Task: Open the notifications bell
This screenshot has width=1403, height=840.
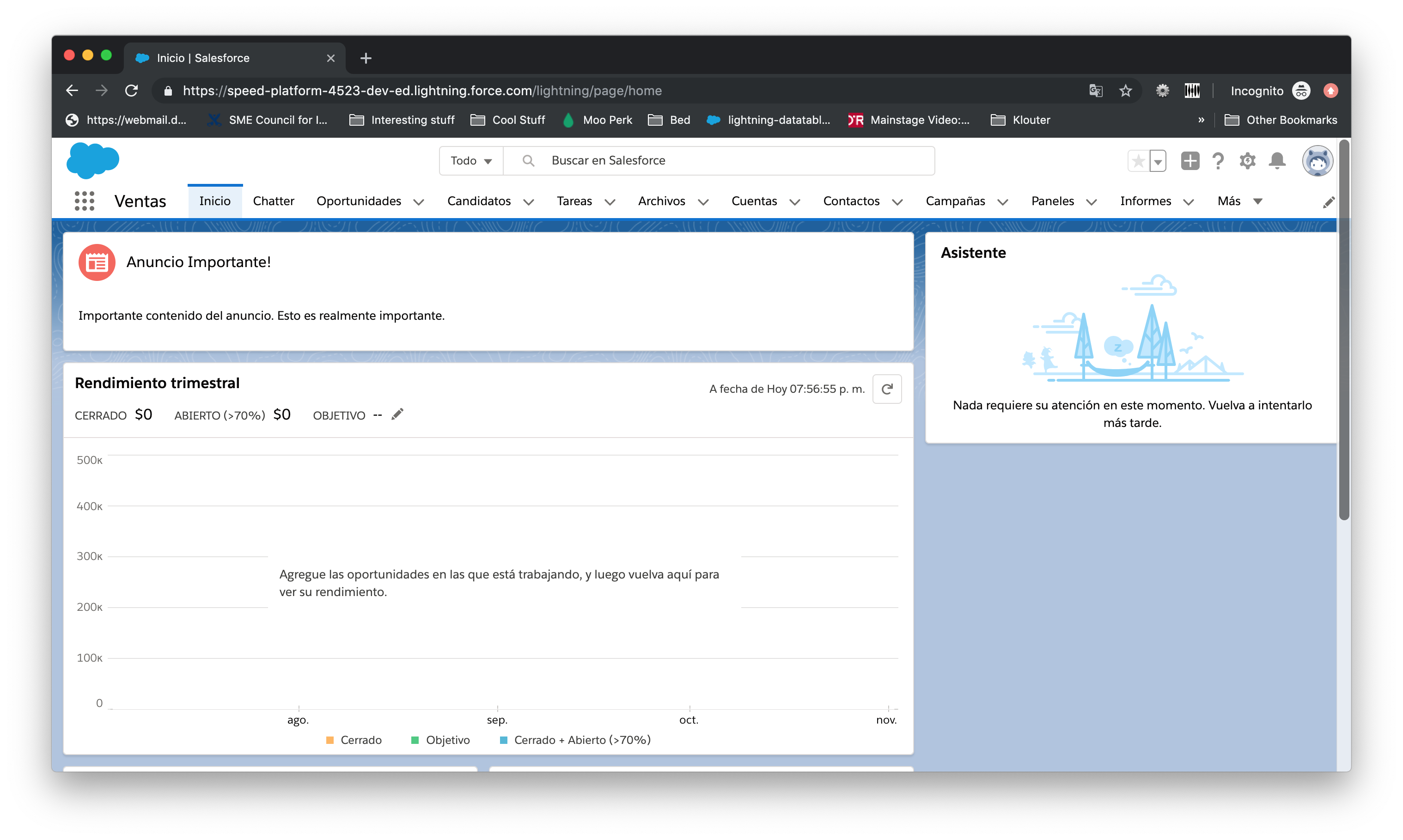Action: point(1277,161)
